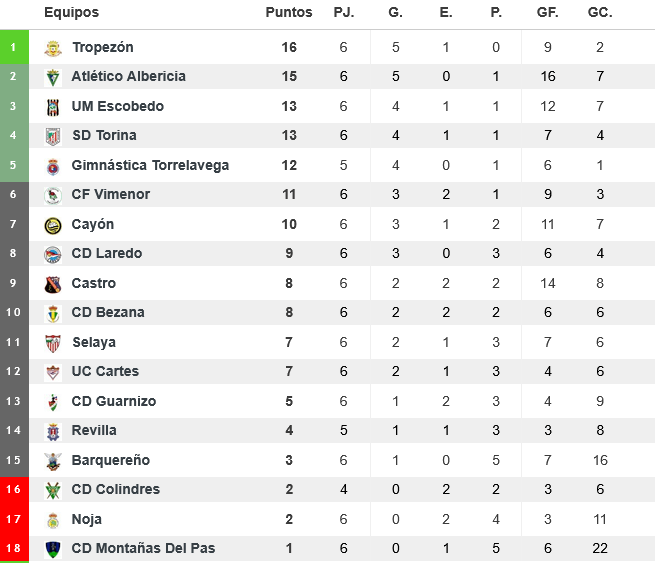Click the Tropezón team crest icon
This screenshot has width=655, height=563.
[x=53, y=48]
